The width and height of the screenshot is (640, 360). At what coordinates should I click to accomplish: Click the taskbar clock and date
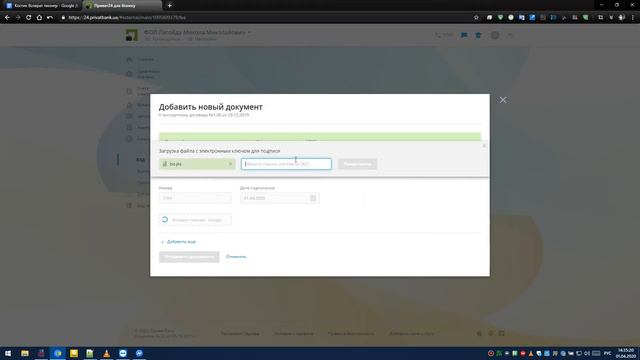(x=626, y=353)
